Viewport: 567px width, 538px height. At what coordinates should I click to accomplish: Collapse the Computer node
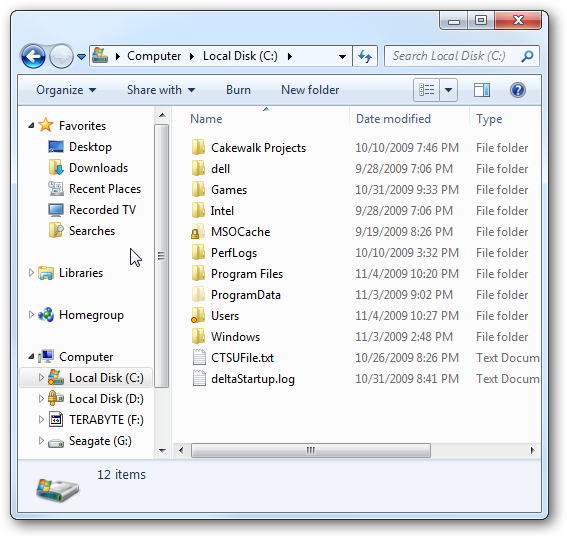click(x=31, y=357)
